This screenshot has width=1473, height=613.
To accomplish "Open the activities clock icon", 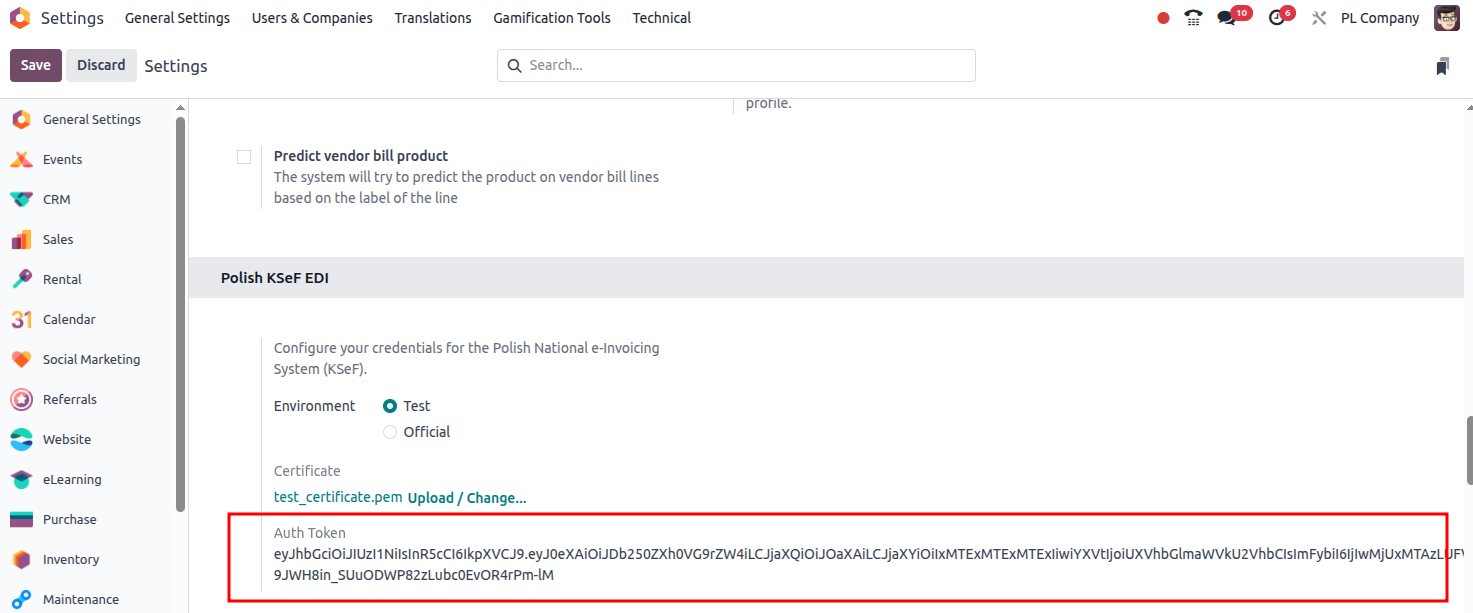I will coord(1276,18).
